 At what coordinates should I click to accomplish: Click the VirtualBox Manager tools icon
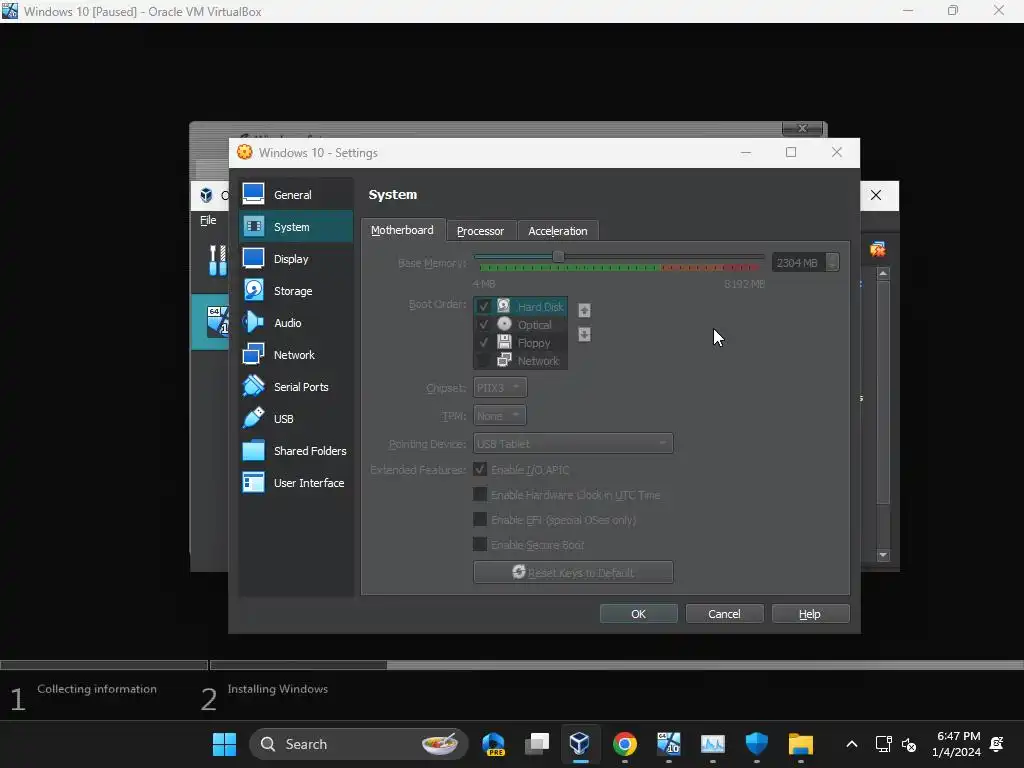(217, 260)
